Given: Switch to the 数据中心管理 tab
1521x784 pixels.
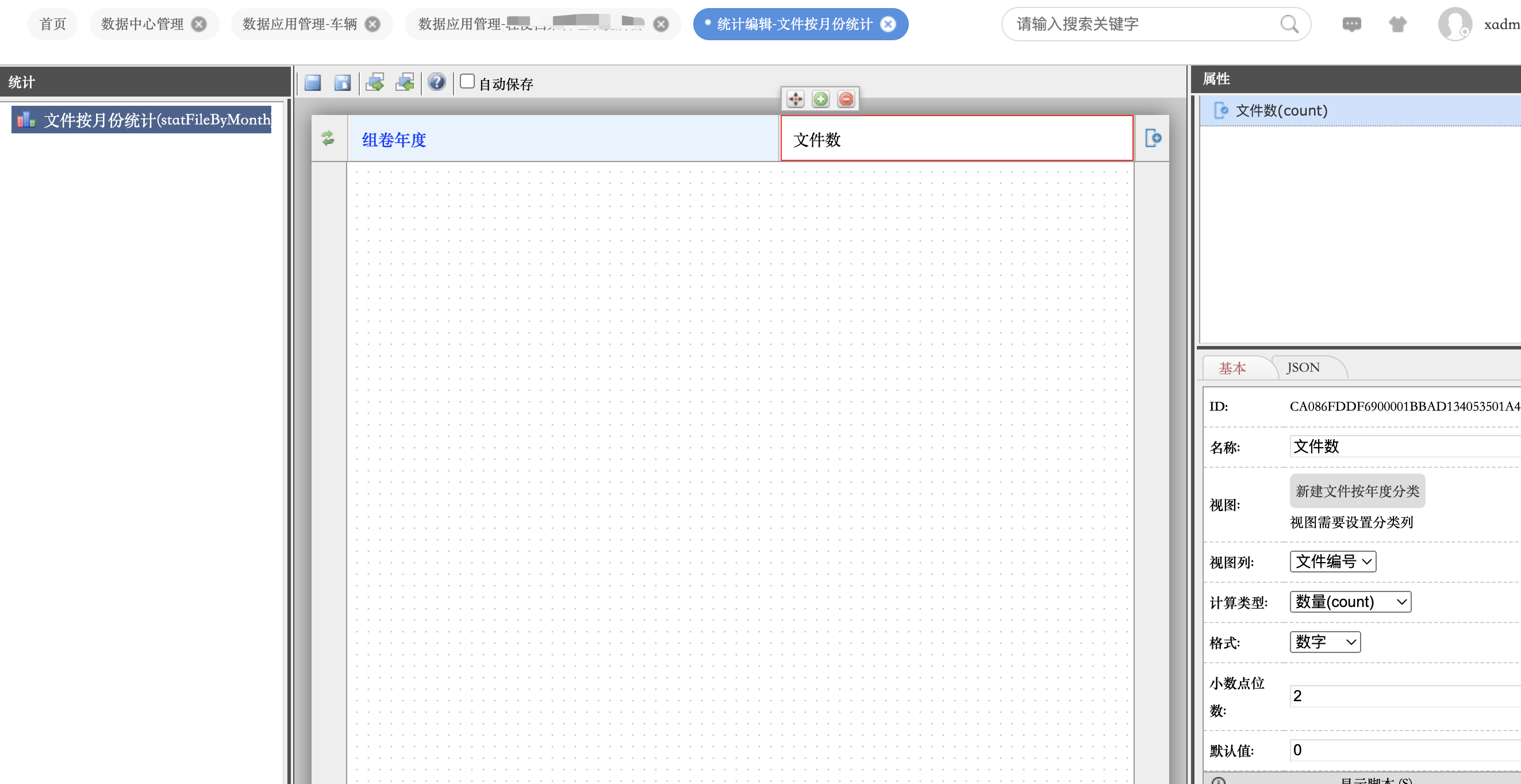Looking at the screenshot, I should click(143, 24).
